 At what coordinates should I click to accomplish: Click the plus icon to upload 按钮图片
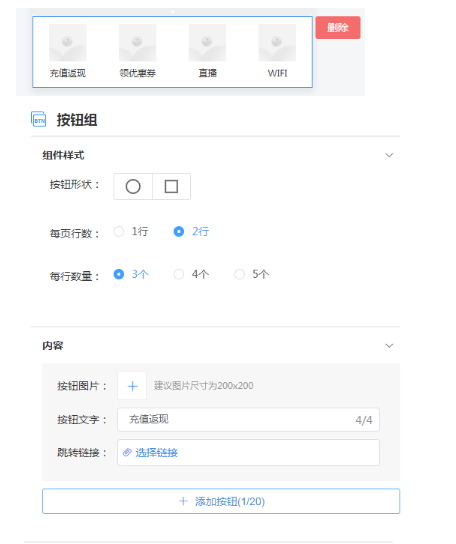pos(132,386)
